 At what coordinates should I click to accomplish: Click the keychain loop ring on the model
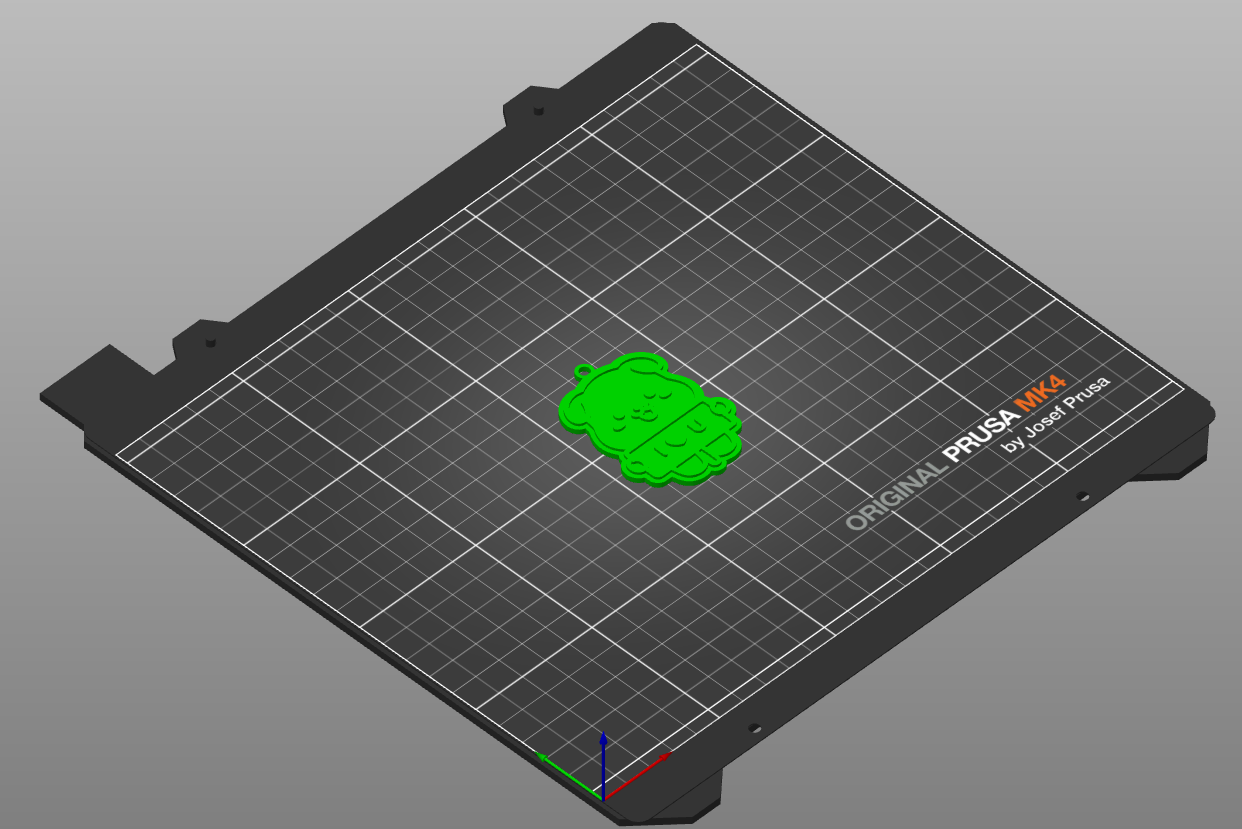[583, 373]
